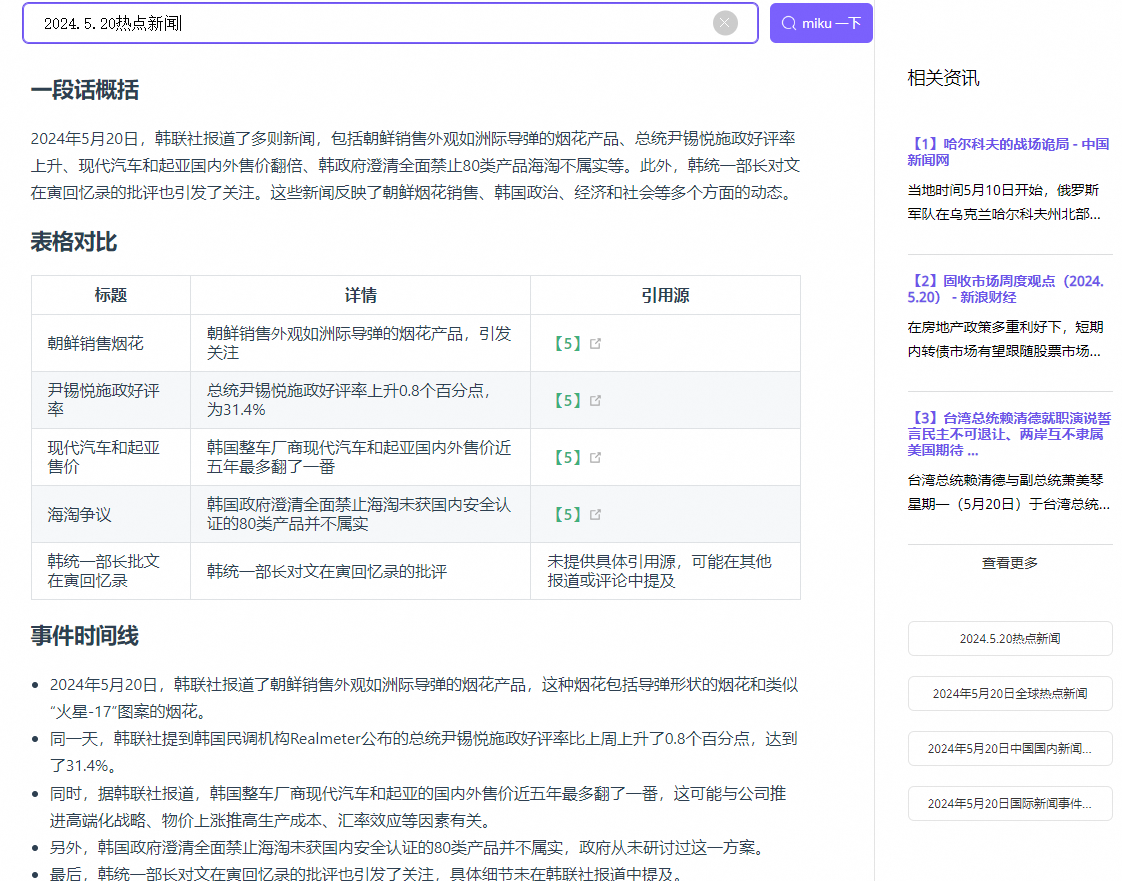
Task: Click the 相关资讯 sidebar heading
Action: point(943,78)
